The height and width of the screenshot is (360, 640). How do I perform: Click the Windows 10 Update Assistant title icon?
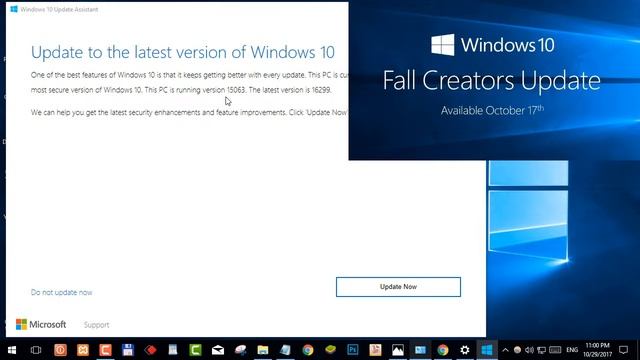click(14, 9)
